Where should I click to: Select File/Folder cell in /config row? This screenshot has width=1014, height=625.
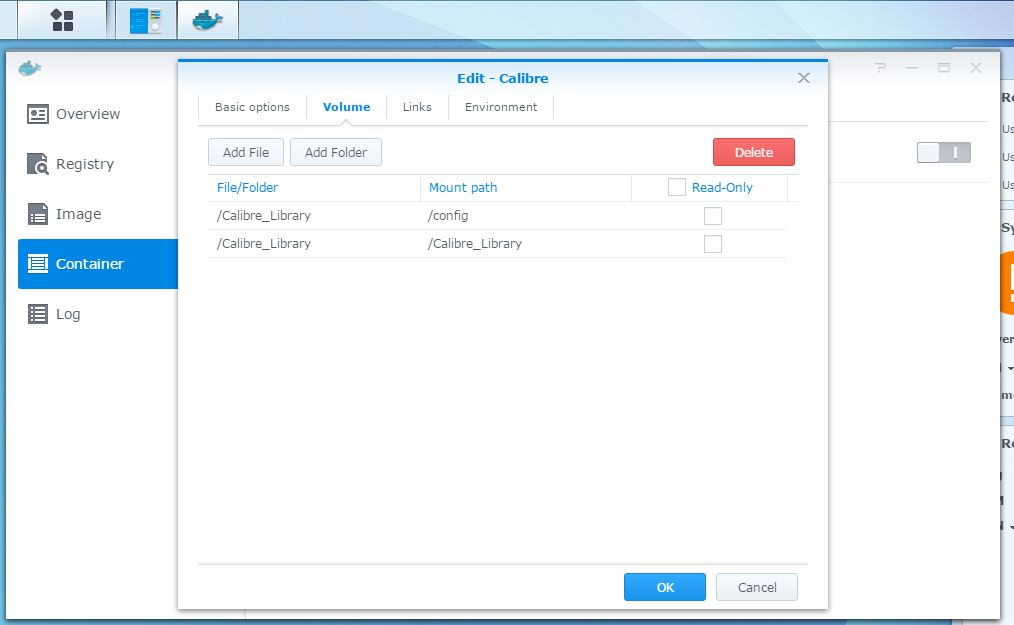264,215
